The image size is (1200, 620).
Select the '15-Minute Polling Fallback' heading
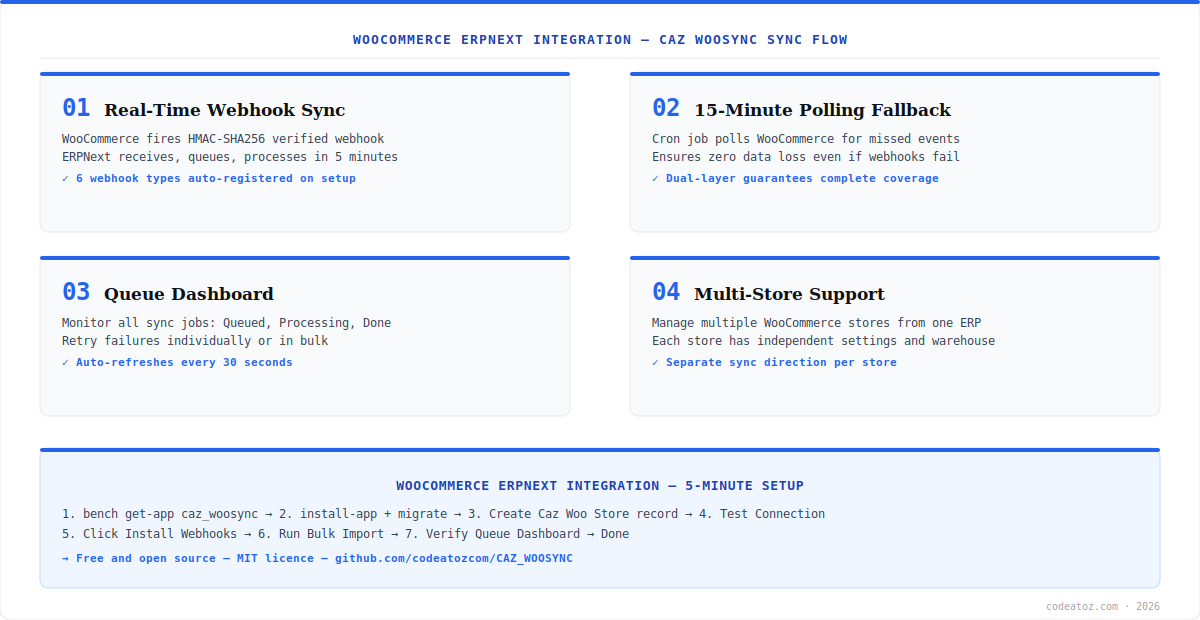pos(822,110)
